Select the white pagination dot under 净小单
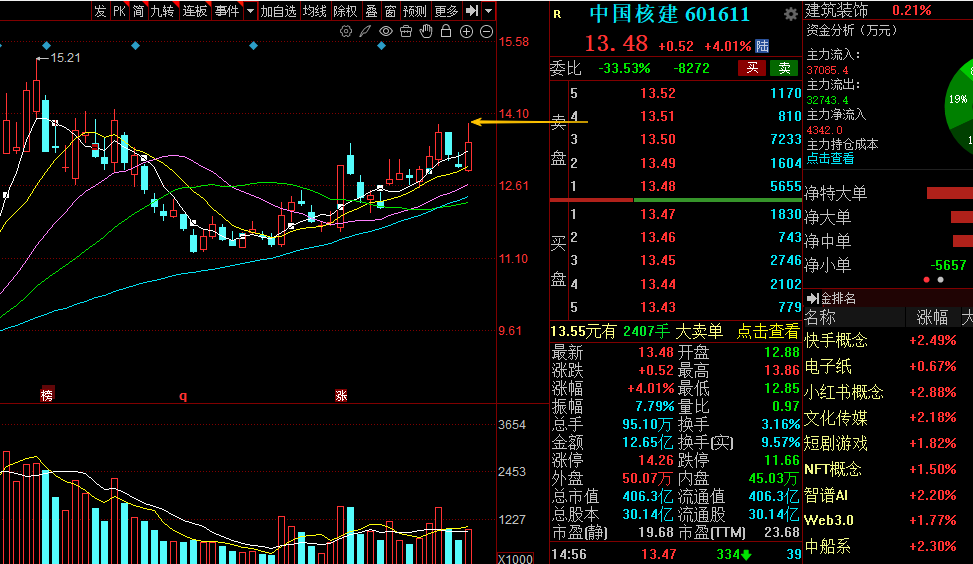The image size is (973, 564). pos(941,280)
